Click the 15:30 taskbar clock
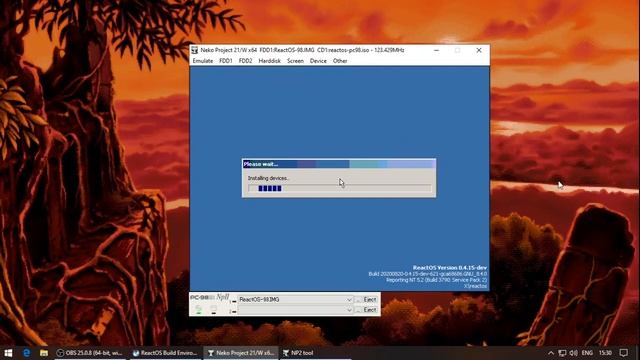Image resolution: width=640 pixels, height=360 pixels. pos(605,353)
